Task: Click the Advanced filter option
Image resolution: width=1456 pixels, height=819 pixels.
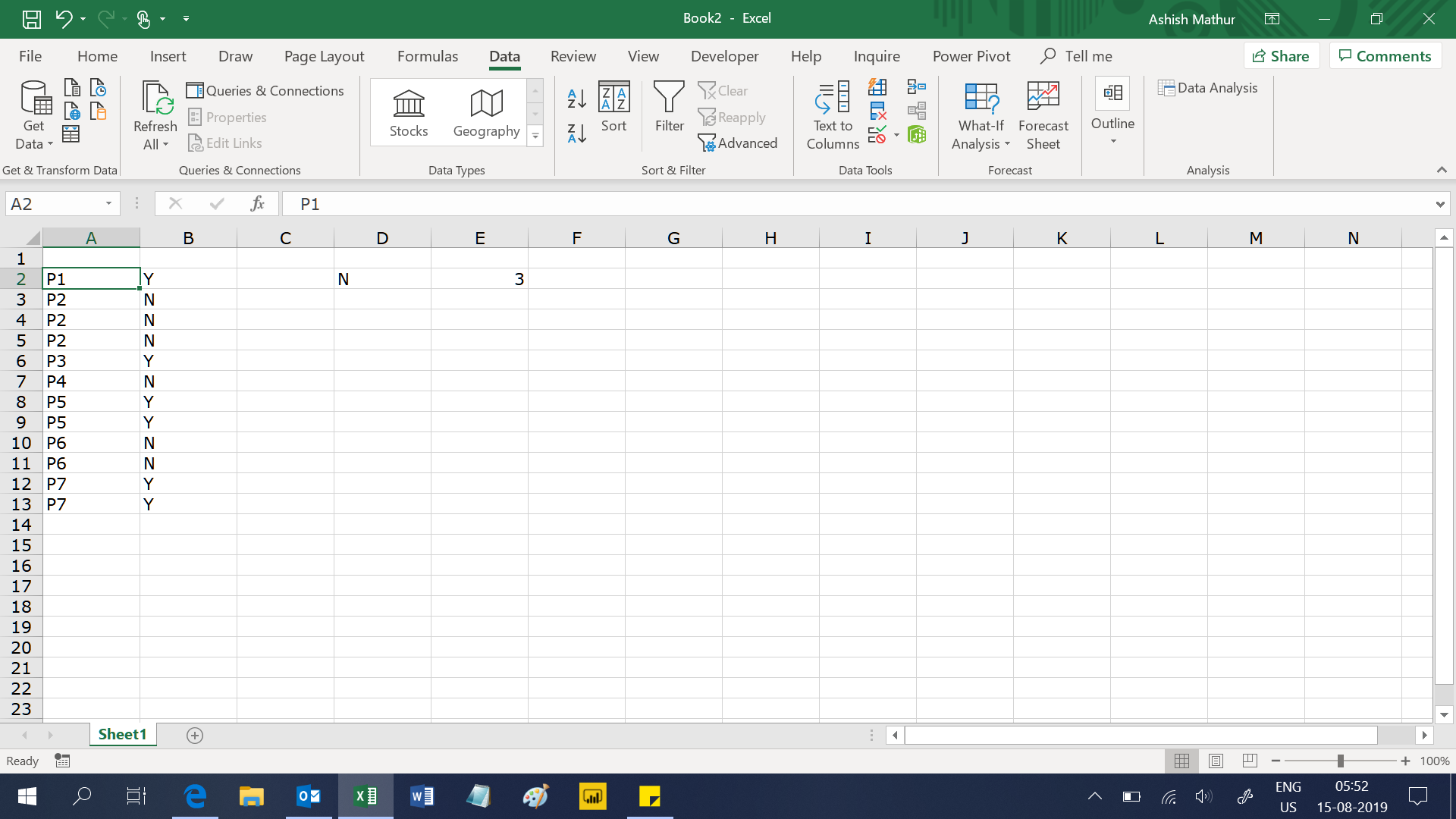Action: [738, 143]
